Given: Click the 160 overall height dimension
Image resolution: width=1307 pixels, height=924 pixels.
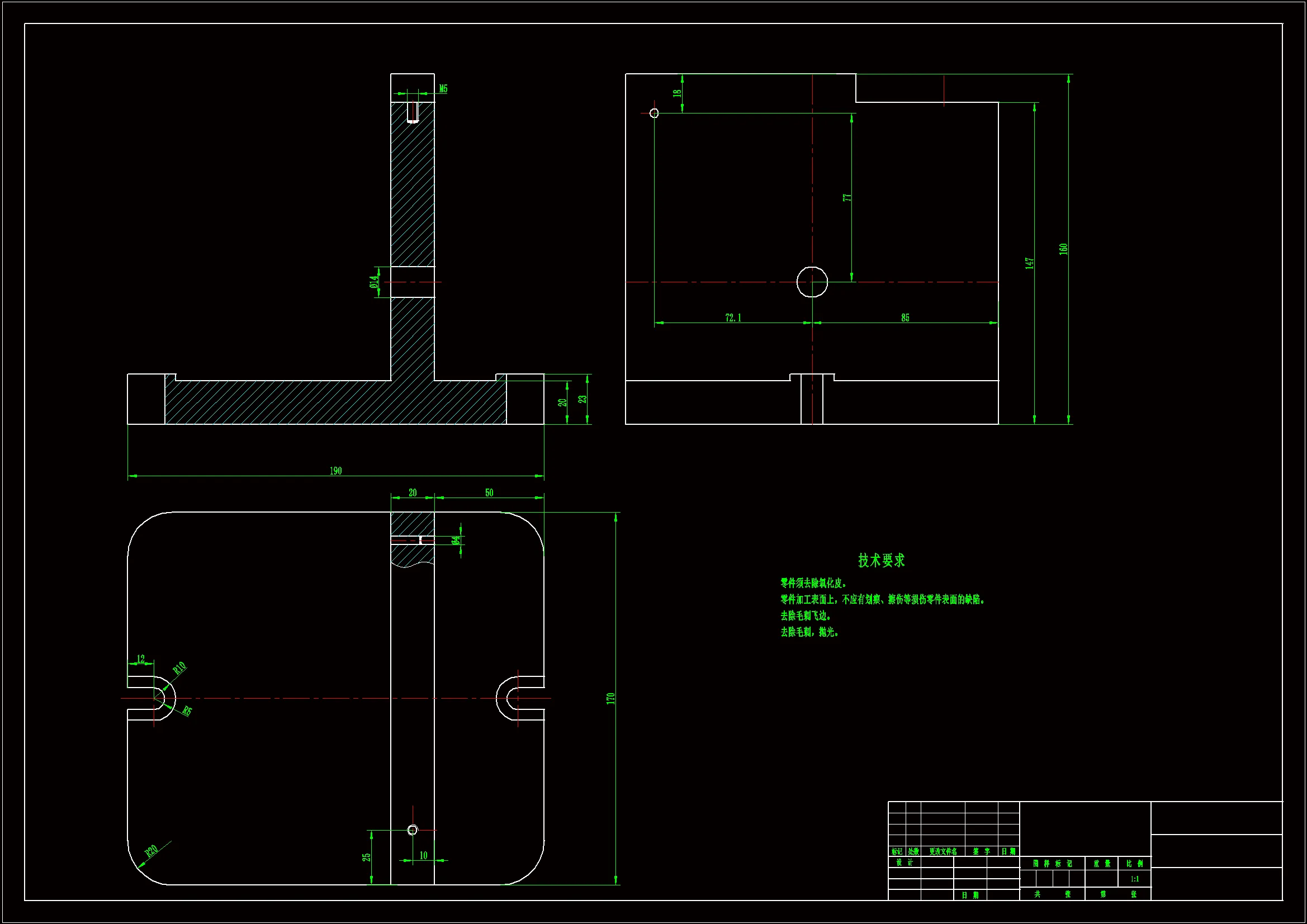Looking at the screenshot, I should [x=1063, y=249].
